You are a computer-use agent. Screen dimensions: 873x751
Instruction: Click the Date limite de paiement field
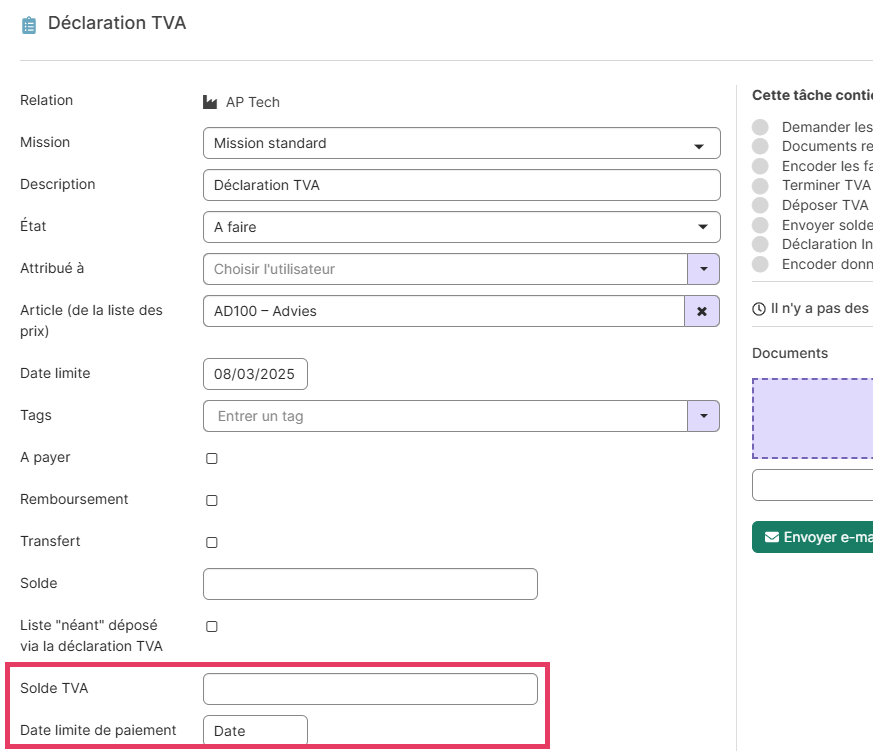pyautogui.click(x=255, y=731)
